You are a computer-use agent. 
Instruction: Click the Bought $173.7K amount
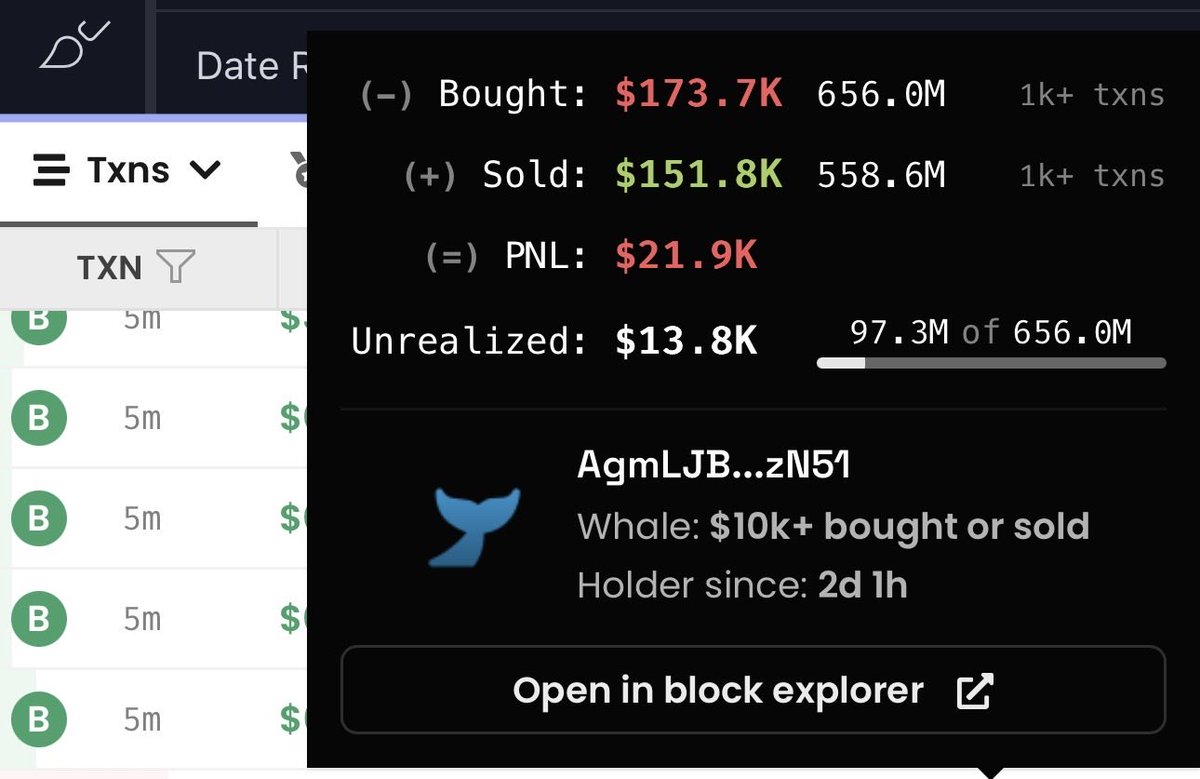tap(699, 94)
